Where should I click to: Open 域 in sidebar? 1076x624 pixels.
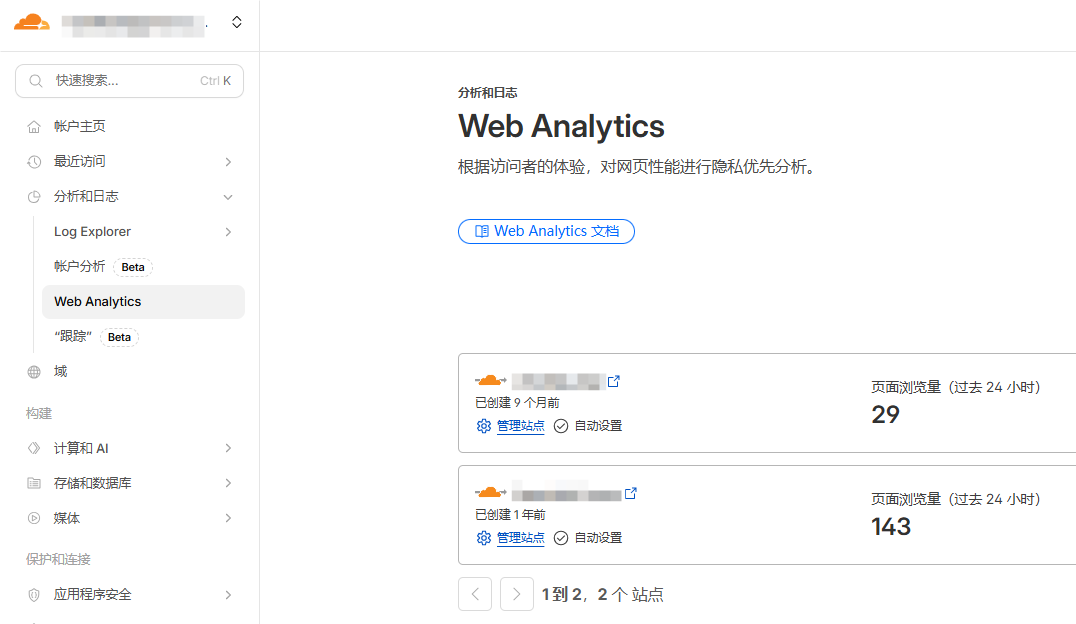point(60,371)
